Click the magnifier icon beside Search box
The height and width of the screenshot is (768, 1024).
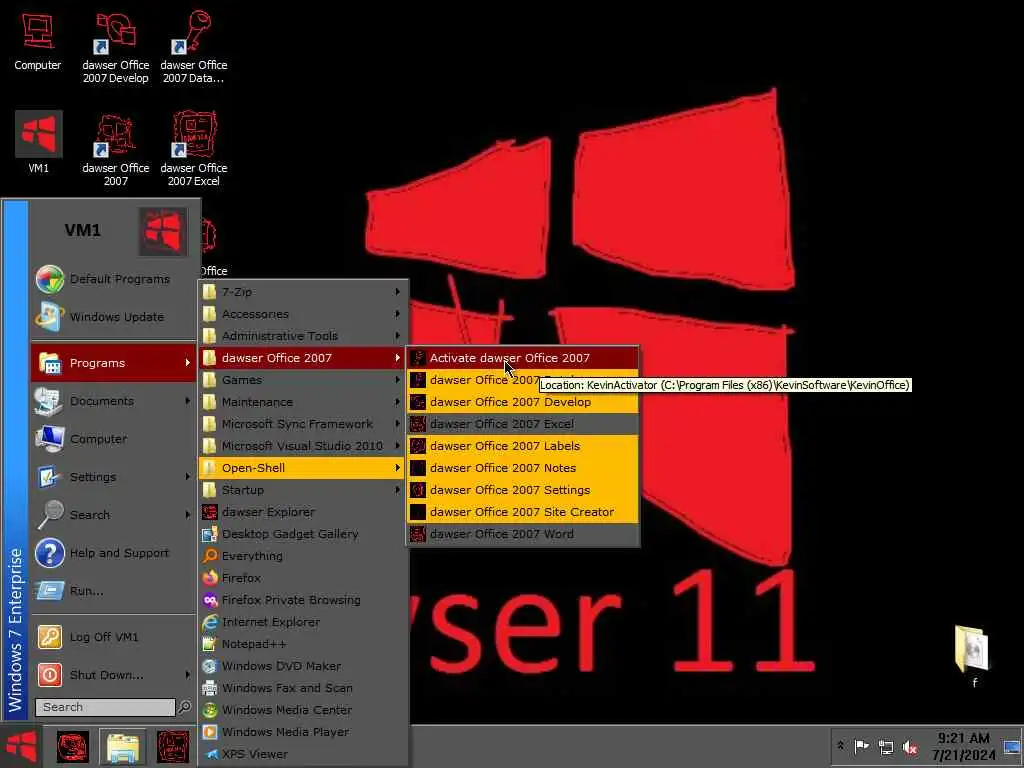pyautogui.click(x=185, y=707)
